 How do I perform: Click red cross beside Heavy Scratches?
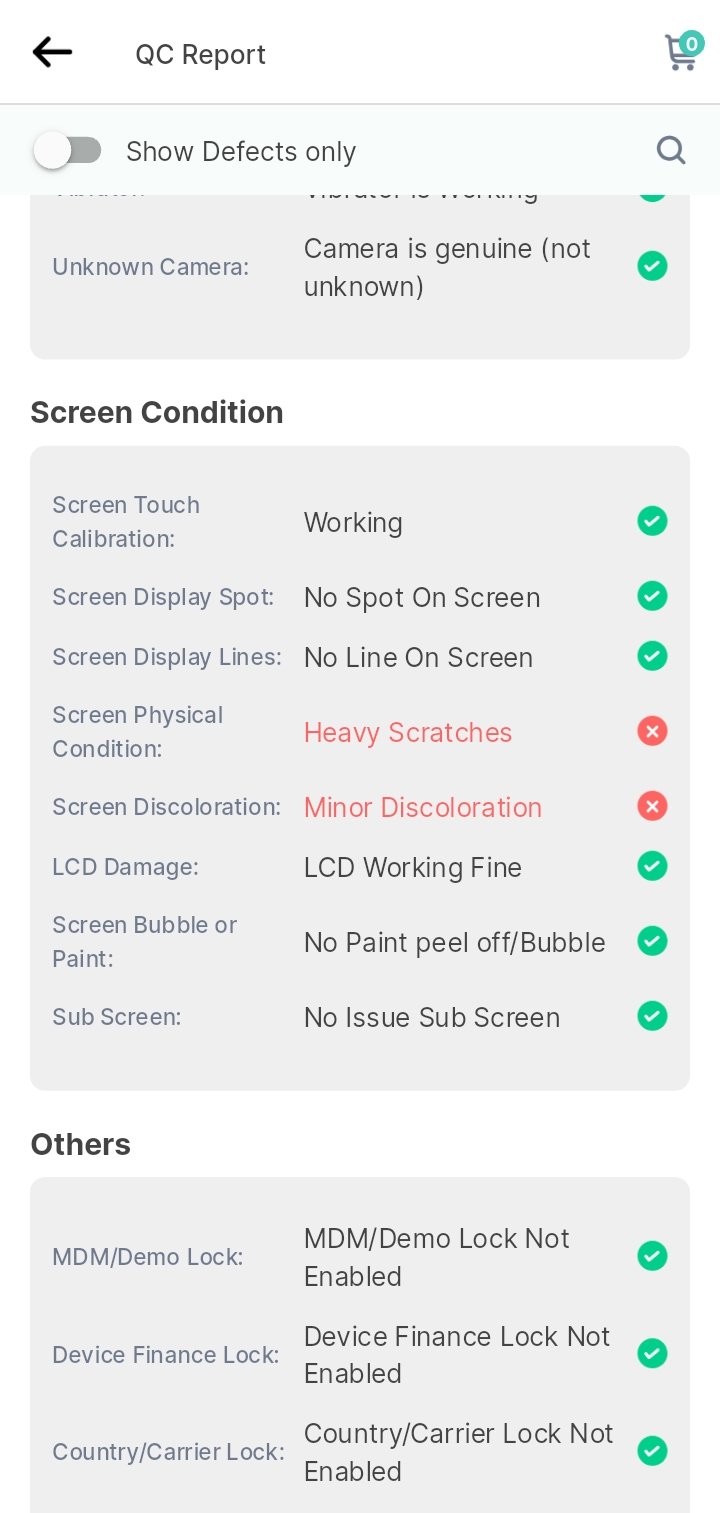(652, 732)
